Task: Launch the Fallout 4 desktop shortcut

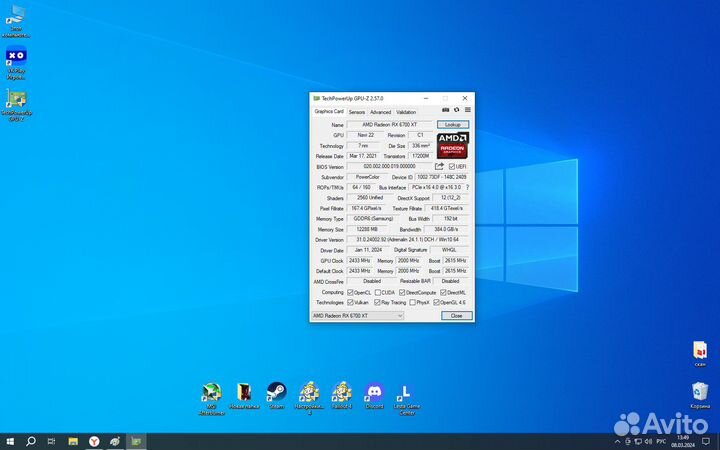Action: tap(342, 396)
